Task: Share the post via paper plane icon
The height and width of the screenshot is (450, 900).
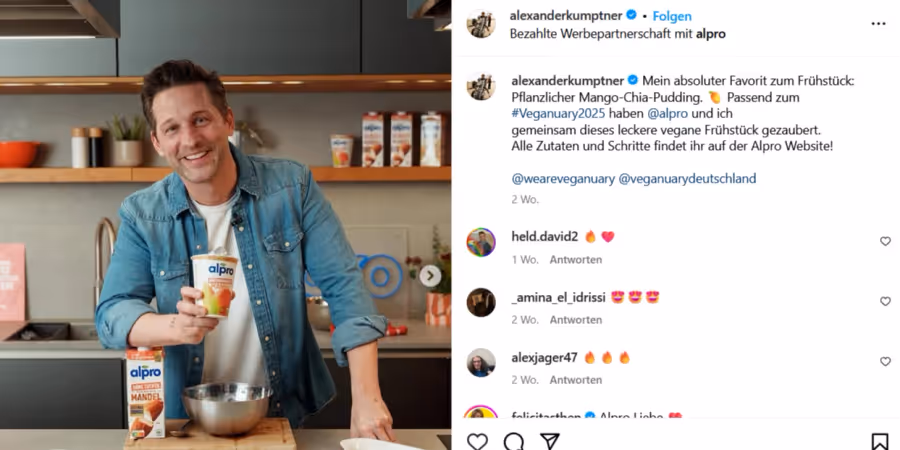Action: coord(550,441)
